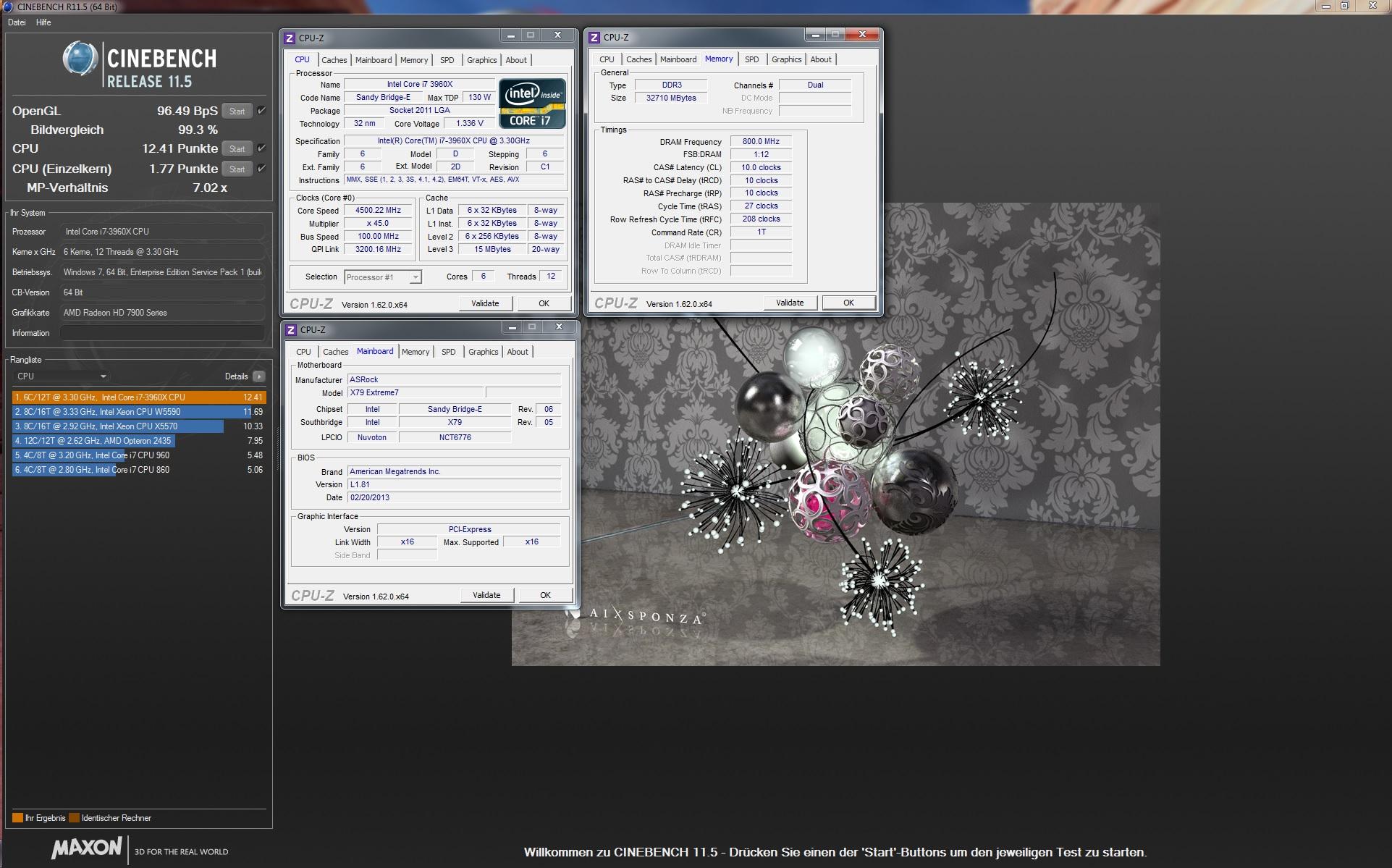Select Memory tab in CPU-Z Mainboard window
Image resolution: width=1392 pixels, height=868 pixels.
point(416,352)
